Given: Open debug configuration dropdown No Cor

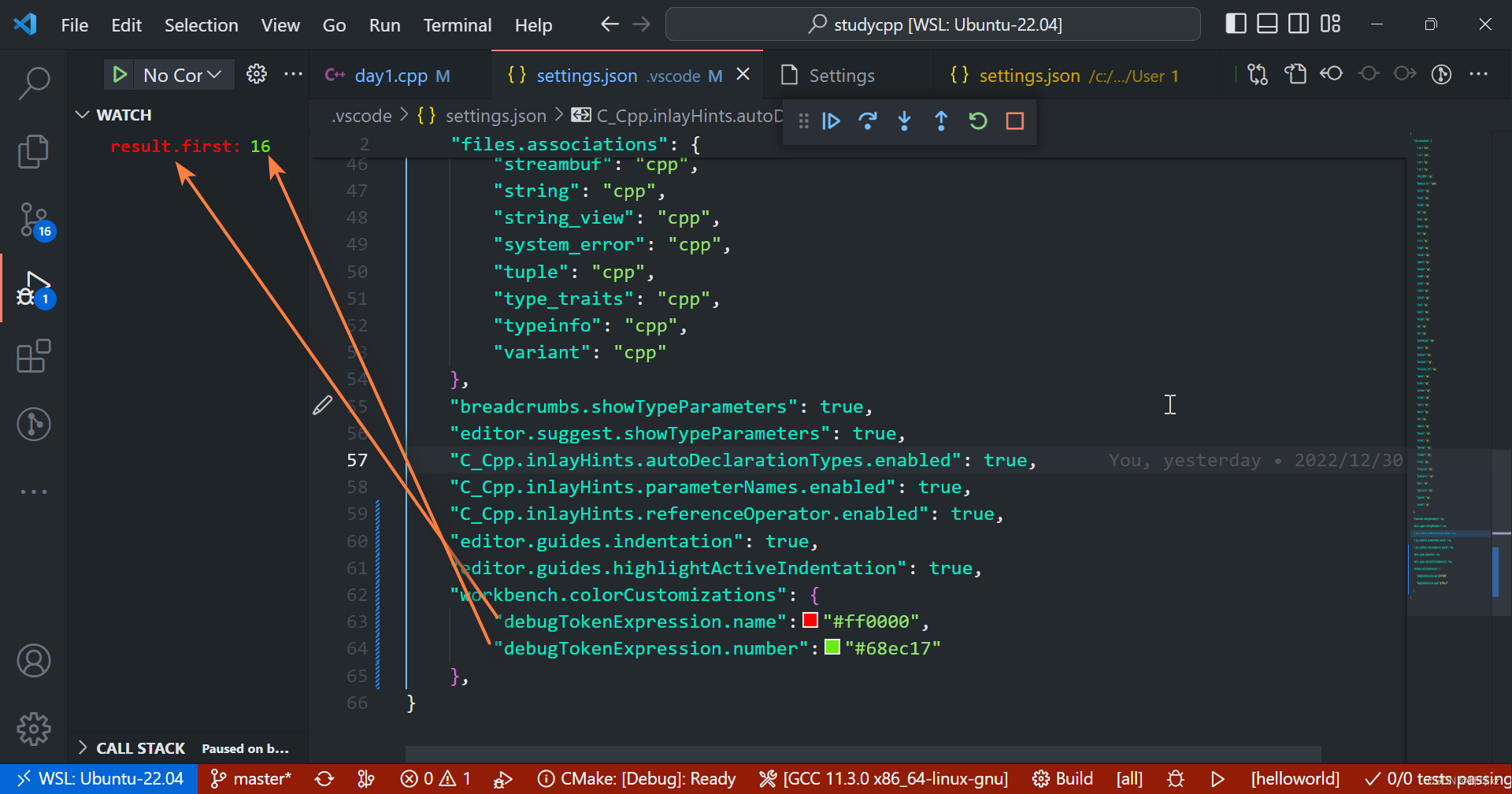Looking at the screenshot, I should 183,75.
